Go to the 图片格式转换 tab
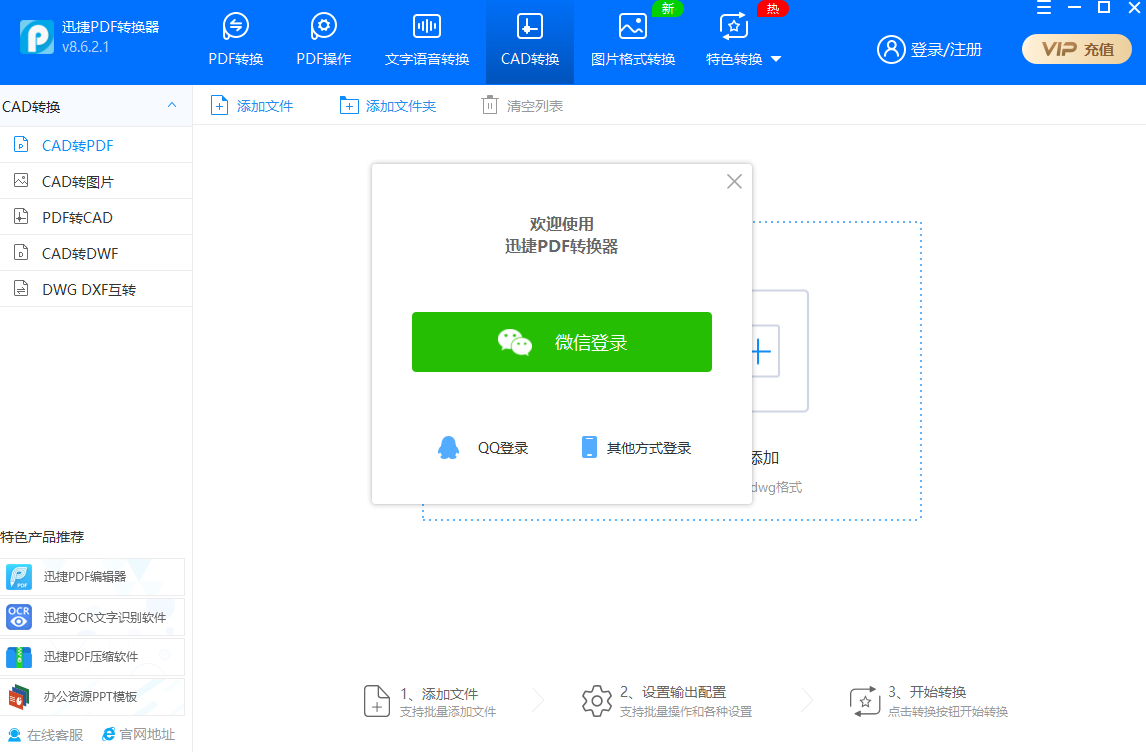The image size is (1146, 752). [633, 41]
